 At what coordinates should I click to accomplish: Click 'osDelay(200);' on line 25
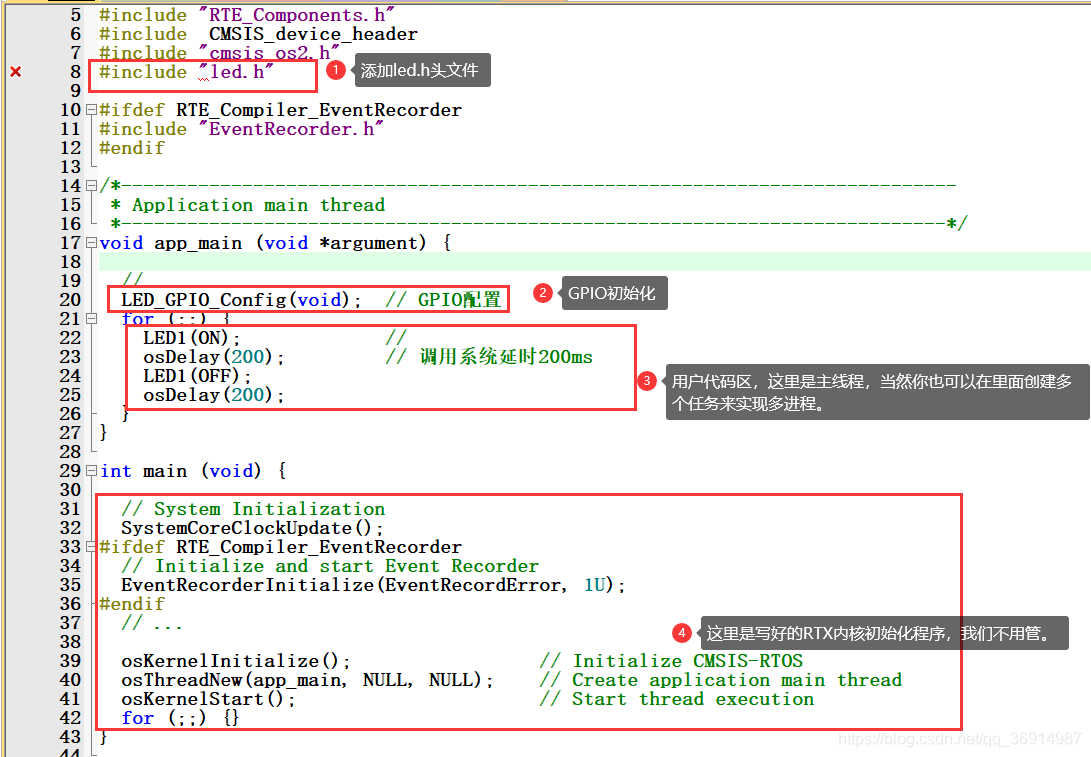coord(214,395)
